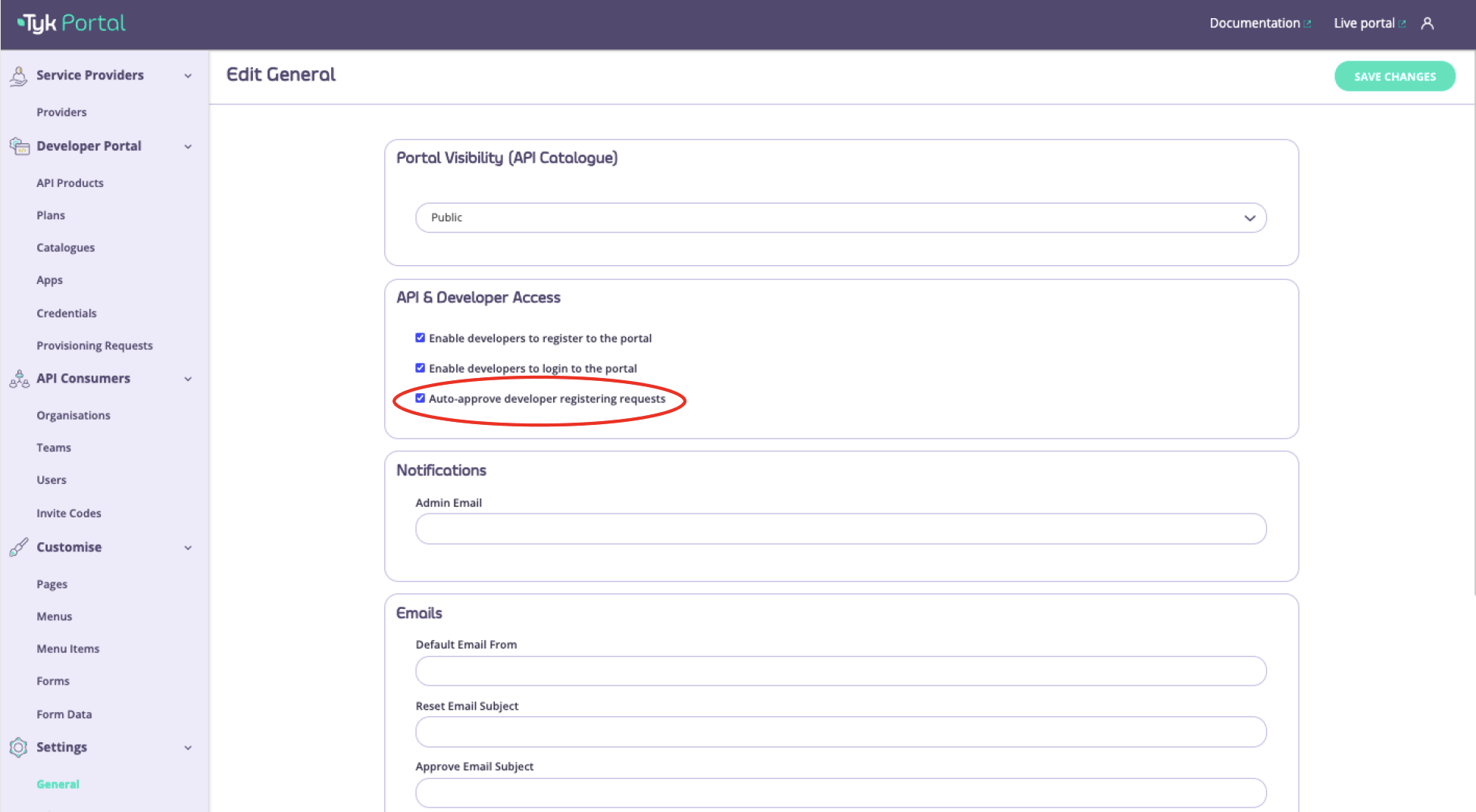Click the API Consumers sidebar icon
This screenshot has width=1476, height=812.
[x=18, y=379]
